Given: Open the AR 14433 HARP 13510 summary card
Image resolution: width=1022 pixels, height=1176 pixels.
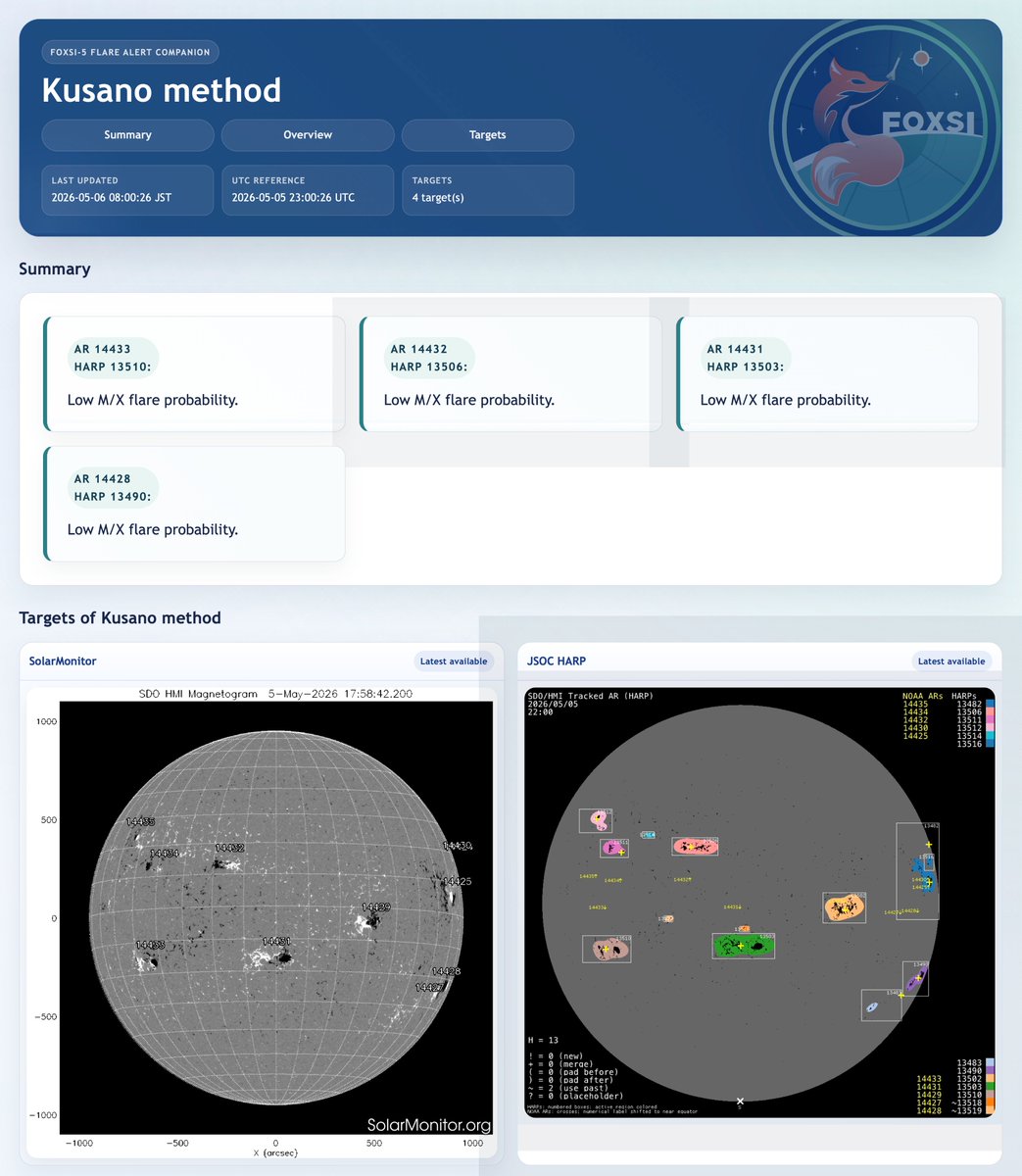Looking at the screenshot, I should pos(195,373).
